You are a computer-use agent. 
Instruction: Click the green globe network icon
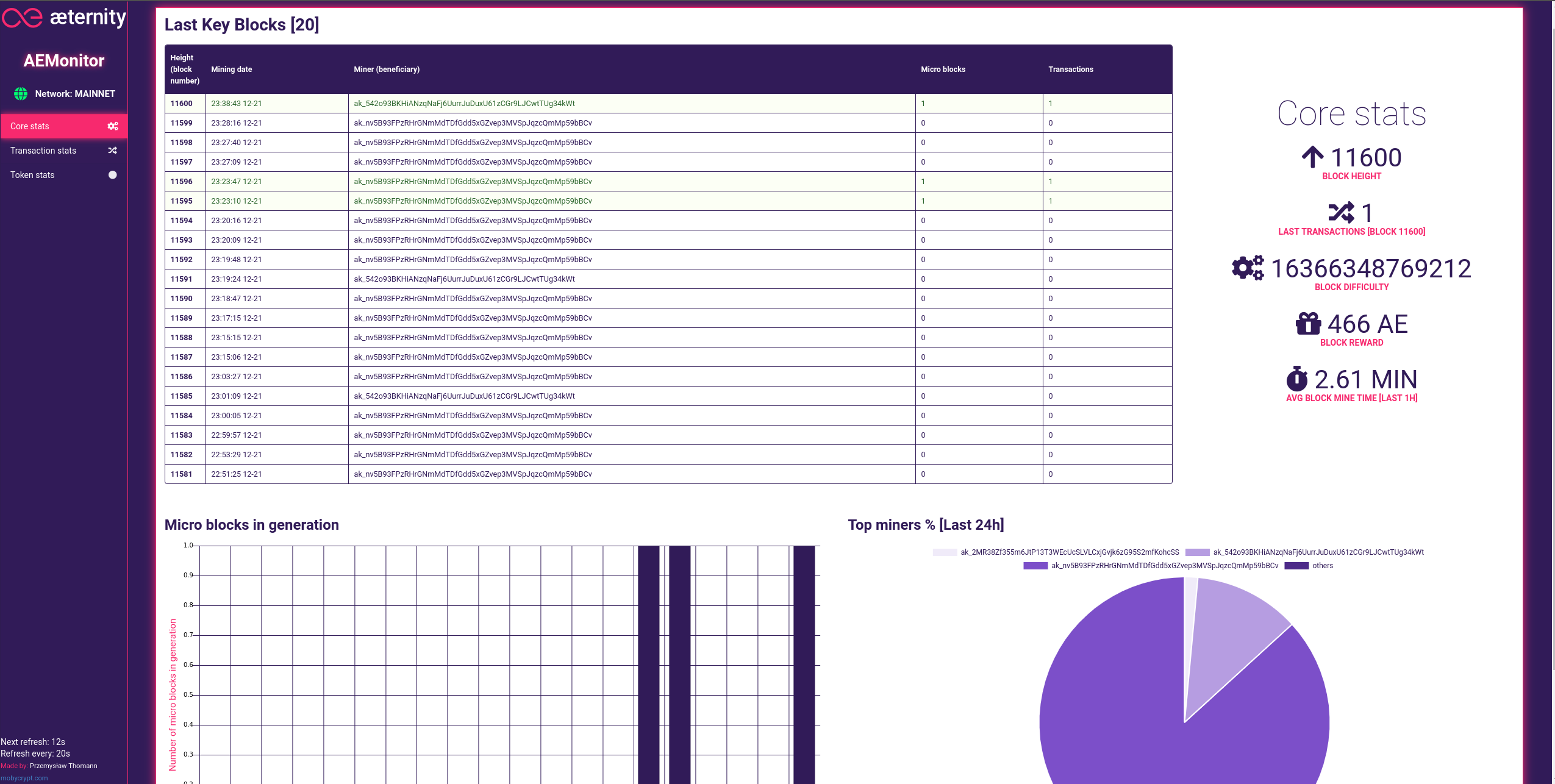[21, 94]
